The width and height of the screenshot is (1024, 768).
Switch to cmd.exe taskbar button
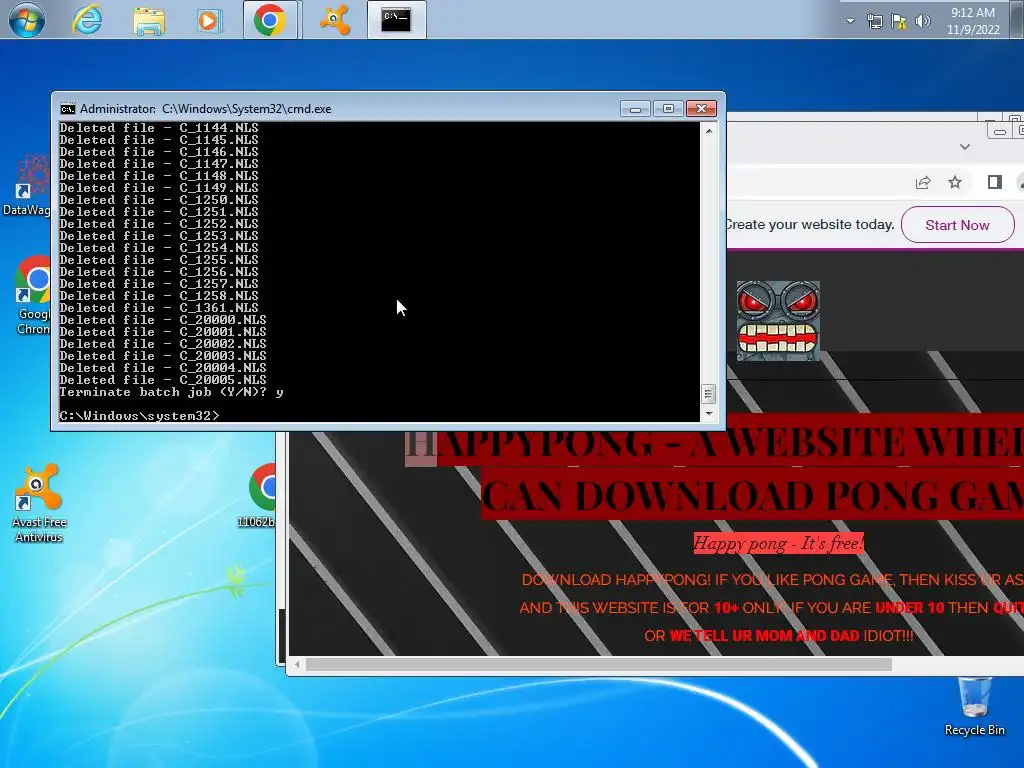[x=396, y=20]
